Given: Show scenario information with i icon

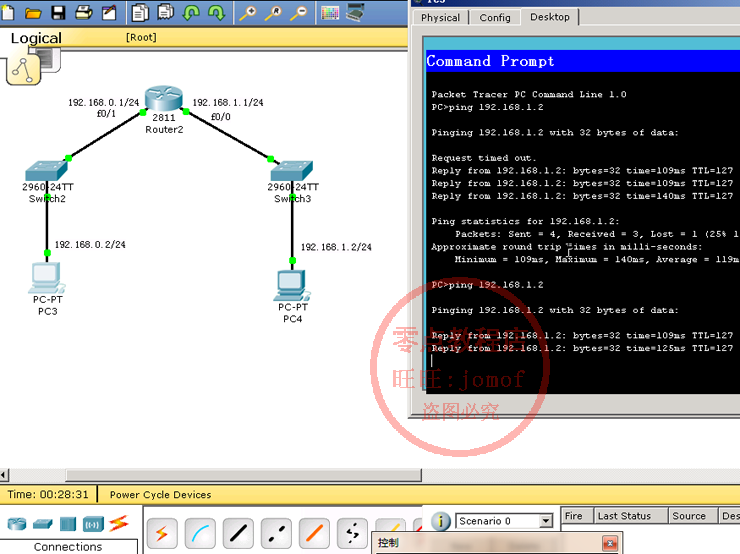Looking at the screenshot, I should pos(441,521).
